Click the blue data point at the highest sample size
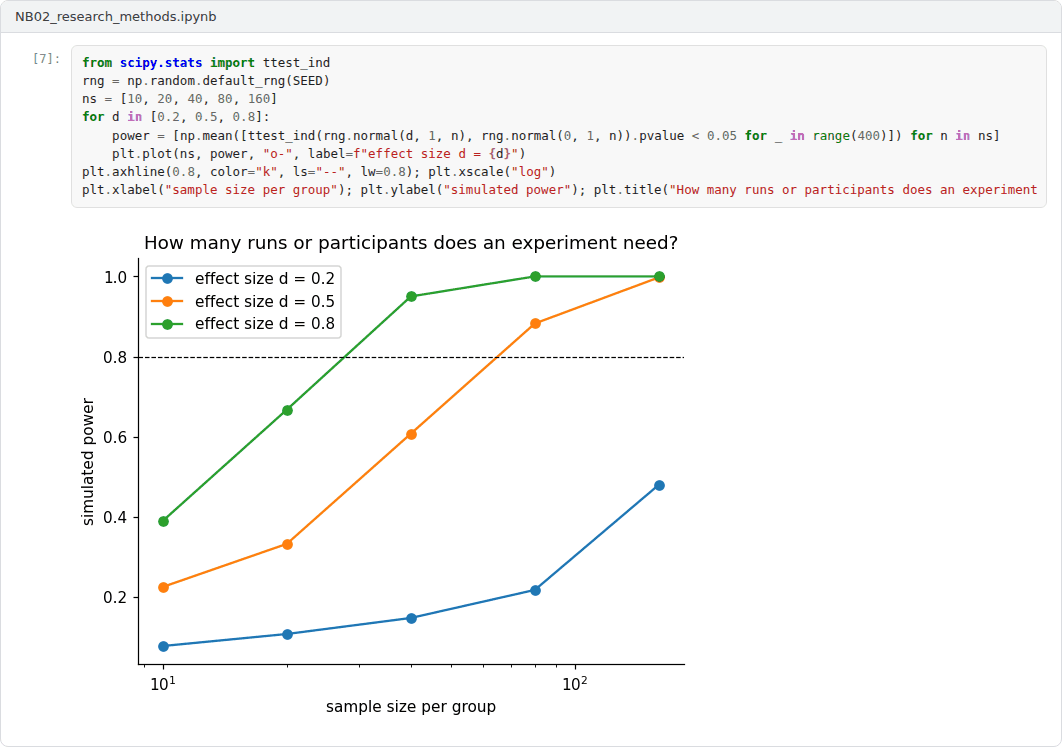This screenshot has width=1062, height=747. [x=660, y=486]
